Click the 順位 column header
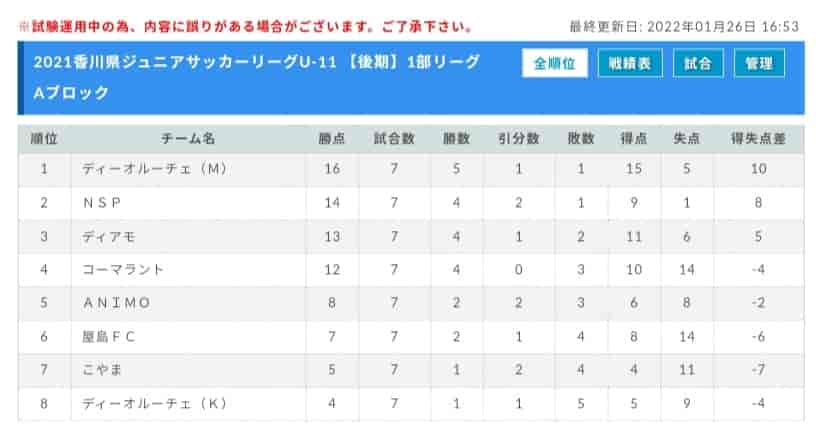The height and width of the screenshot is (434, 816). coord(44,138)
